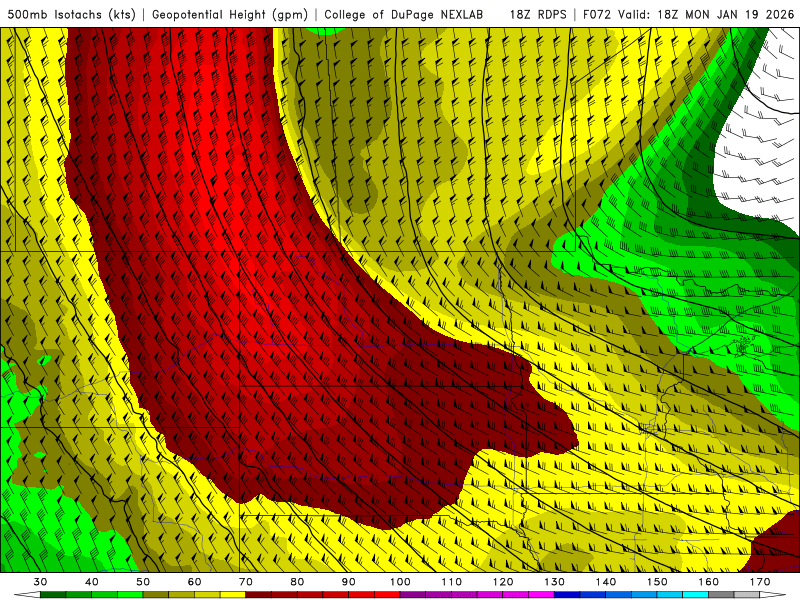Click the legend value 170

click(x=760, y=582)
